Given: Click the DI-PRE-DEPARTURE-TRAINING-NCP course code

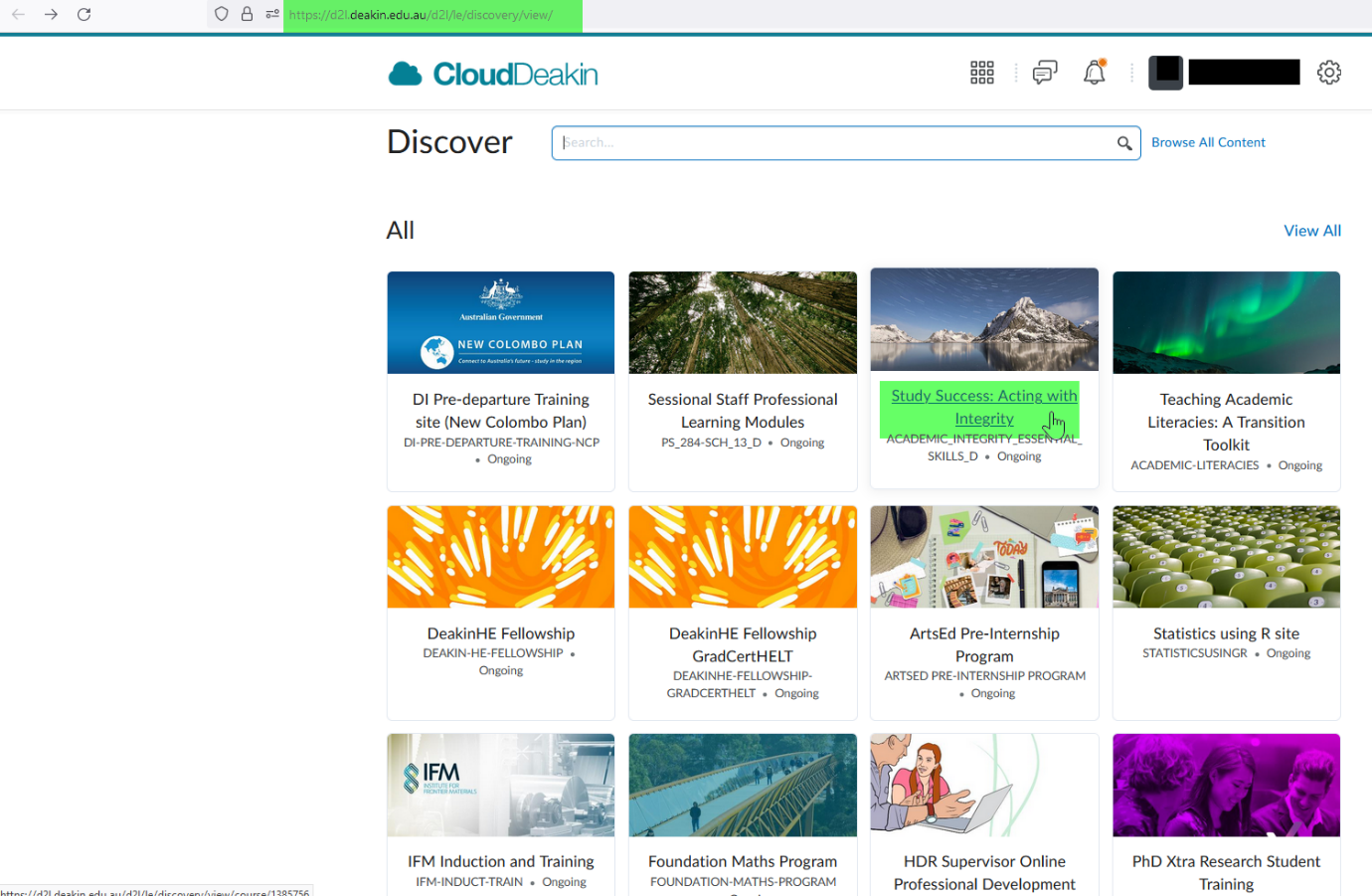Looking at the screenshot, I should 501,443.
